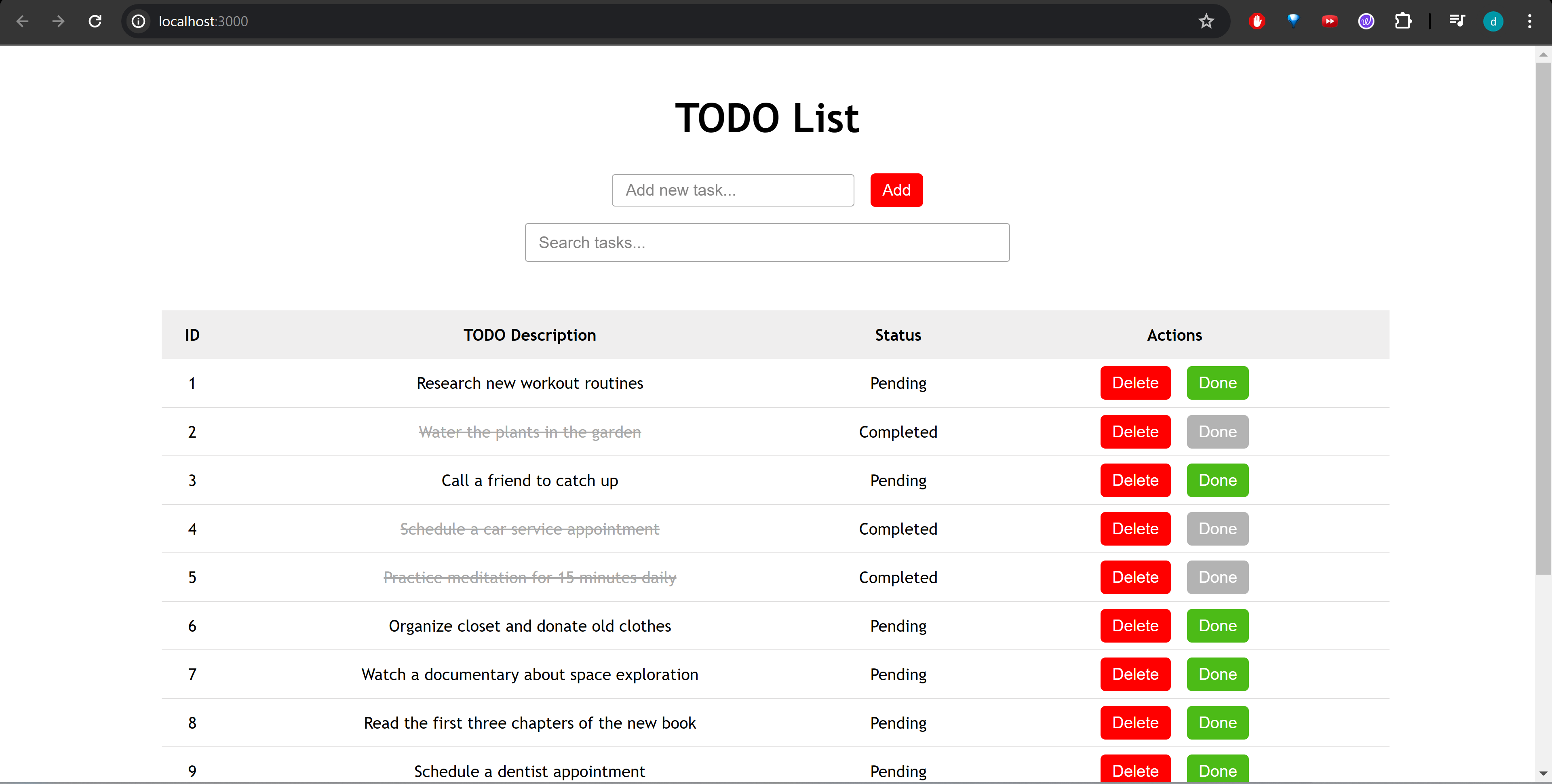Click the blue diamond extension icon
Screen dimensions: 1552x784
click(1293, 21)
